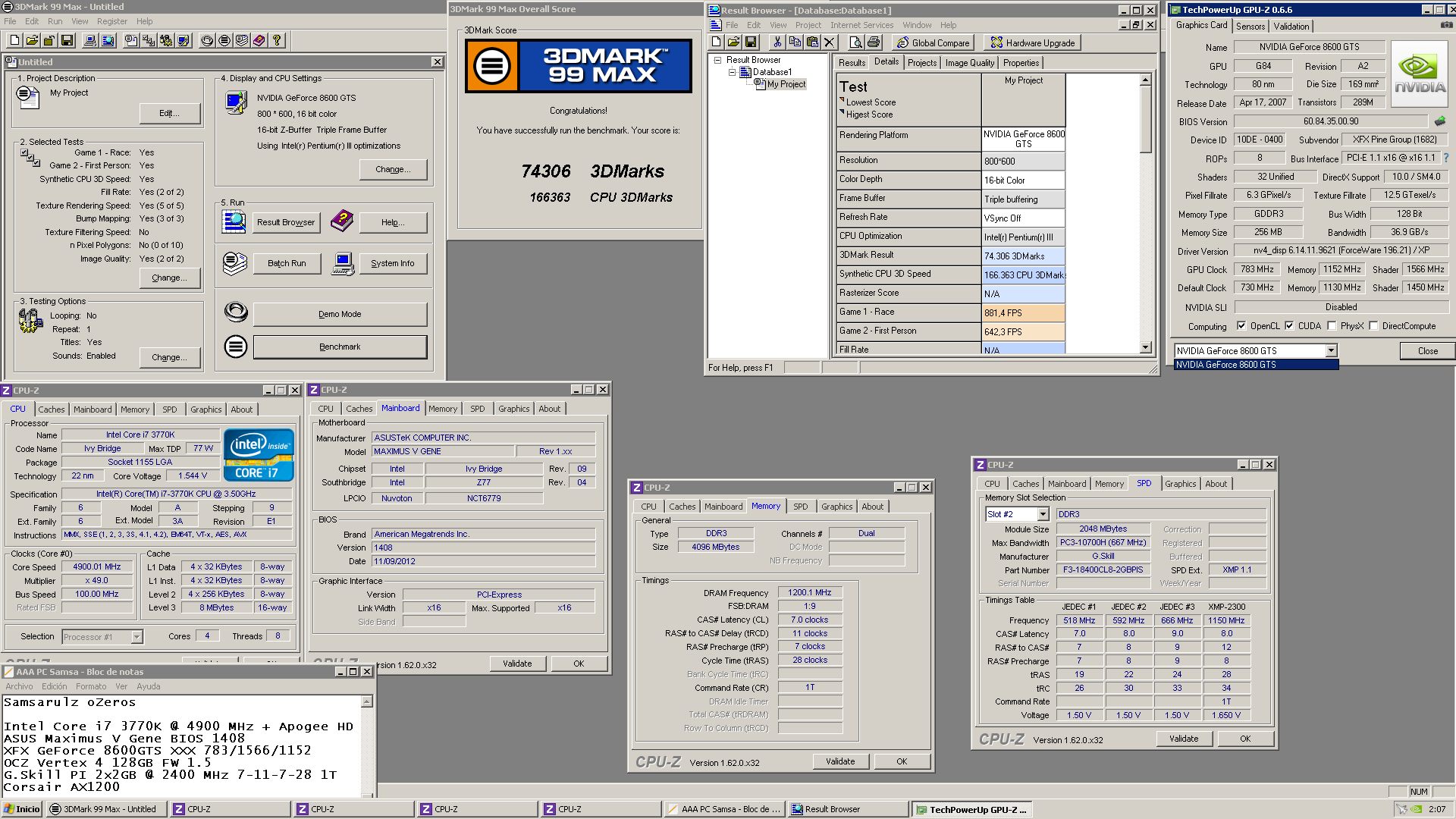Open Formato menu in Notepad
The image size is (1456, 819).
coord(91,686)
